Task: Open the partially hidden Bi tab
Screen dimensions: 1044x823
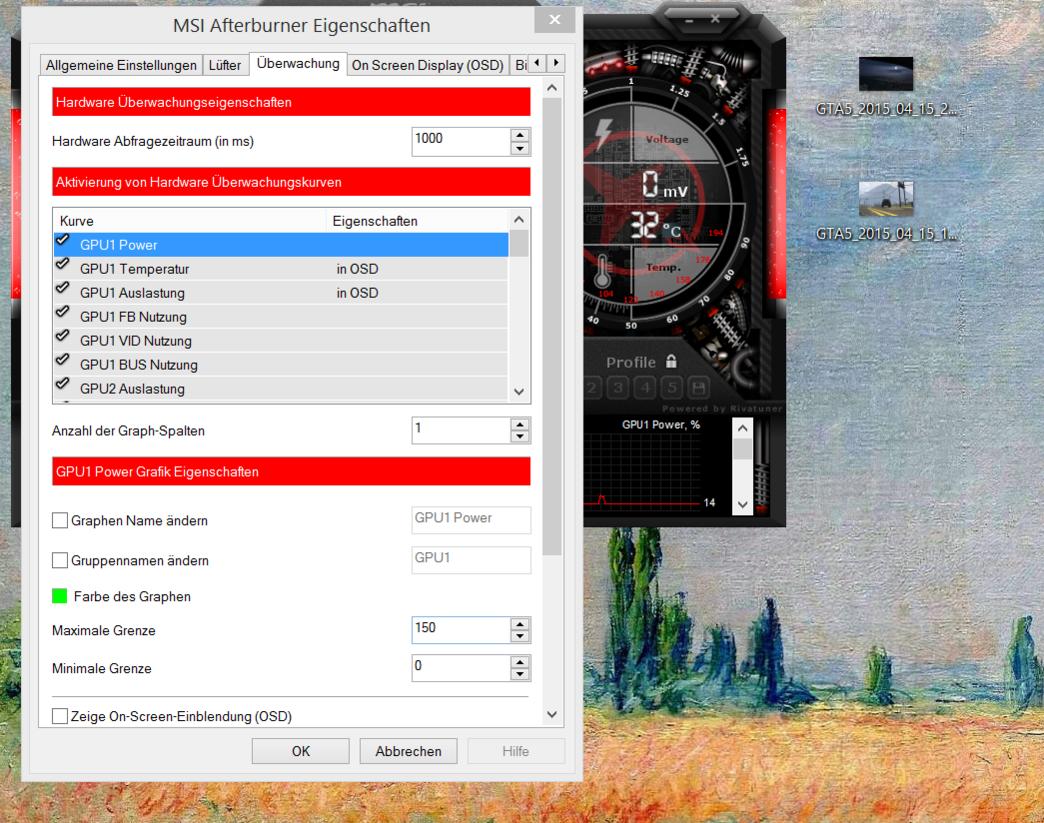Action: click(x=519, y=65)
